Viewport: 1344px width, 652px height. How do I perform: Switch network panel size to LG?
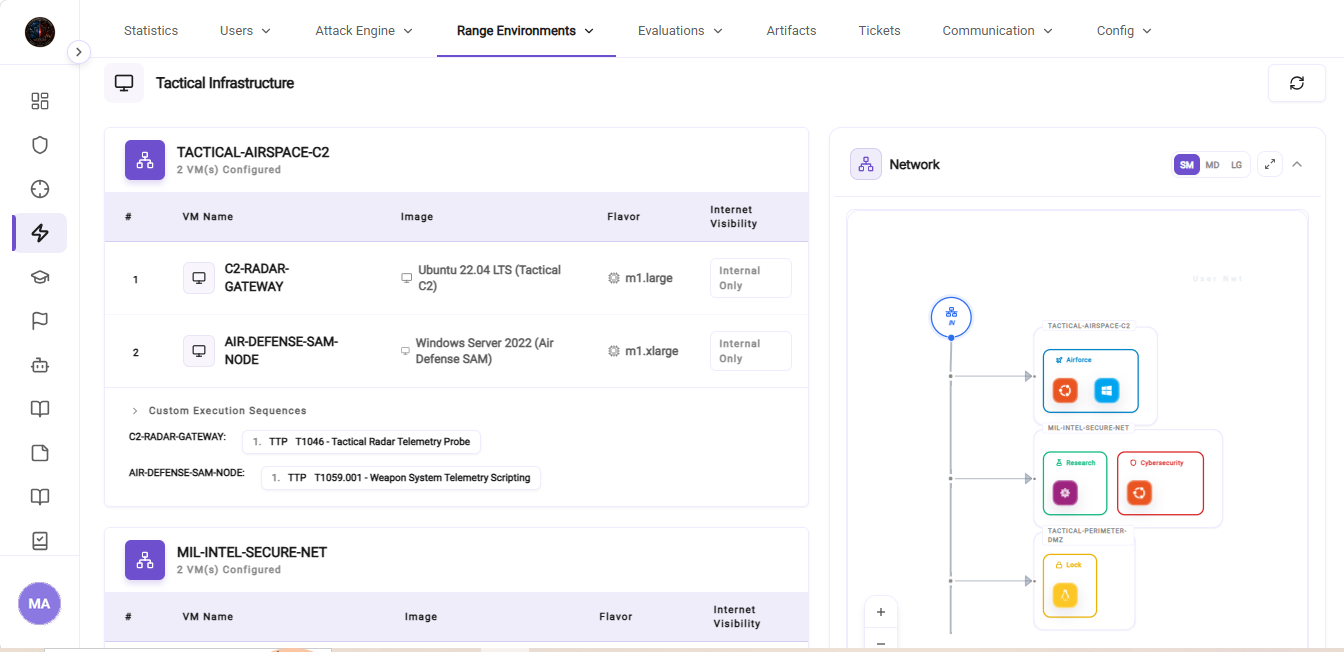(1237, 165)
